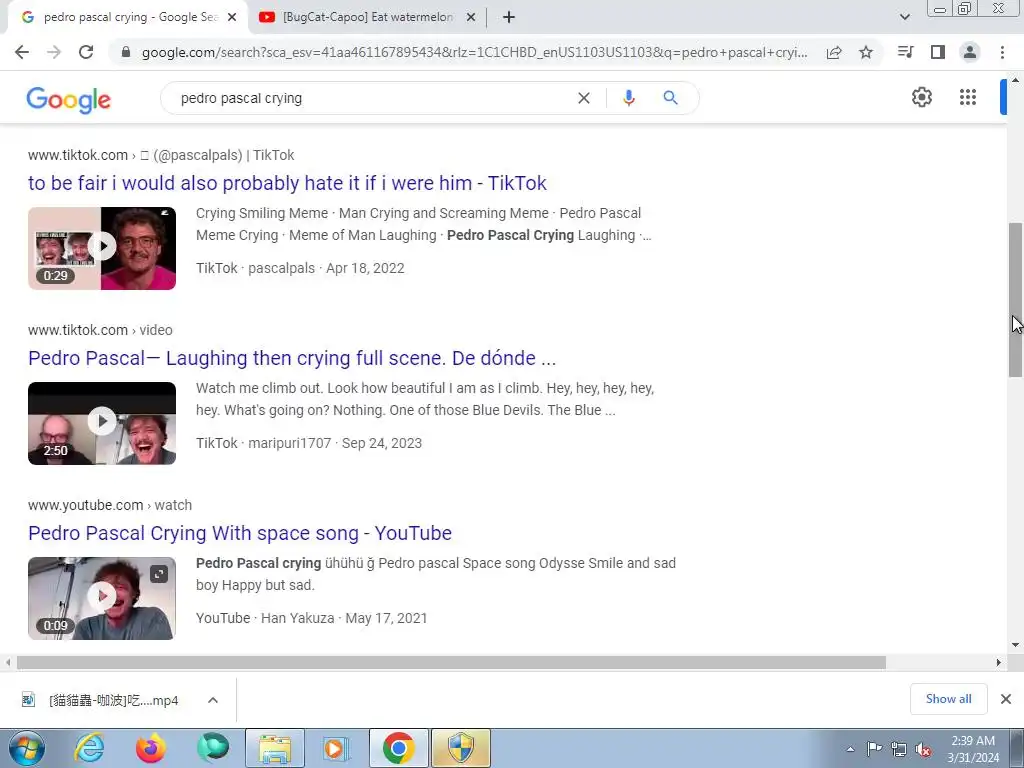Open the media player taskbar icon
Image resolution: width=1024 pixels, height=768 pixels.
coord(337,748)
